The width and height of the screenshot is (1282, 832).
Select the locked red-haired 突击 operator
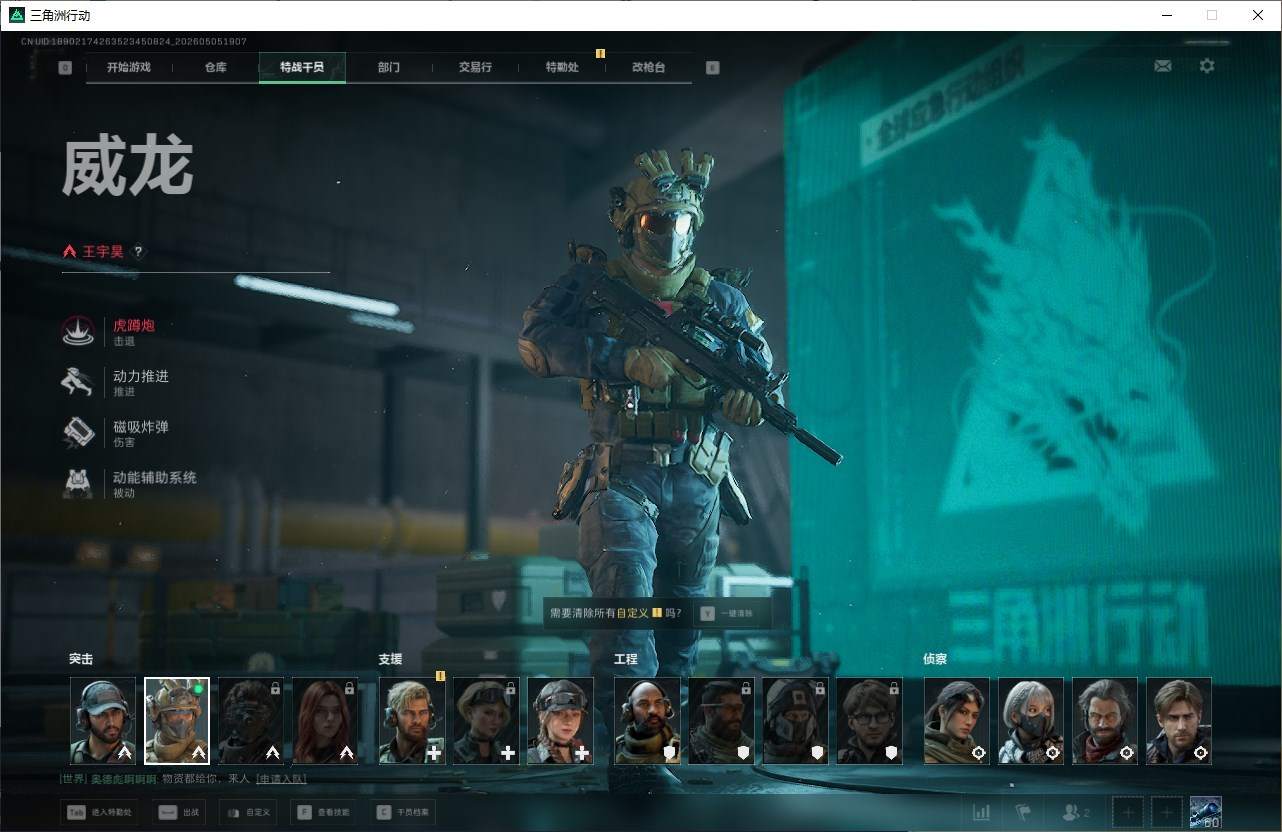pyautogui.click(x=325, y=721)
